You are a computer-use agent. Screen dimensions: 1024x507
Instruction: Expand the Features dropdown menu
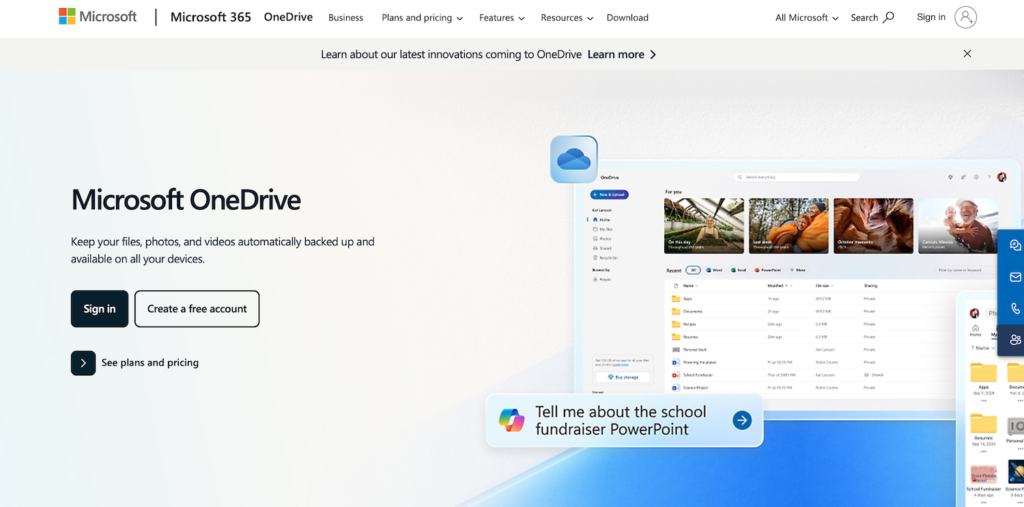coord(501,18)
